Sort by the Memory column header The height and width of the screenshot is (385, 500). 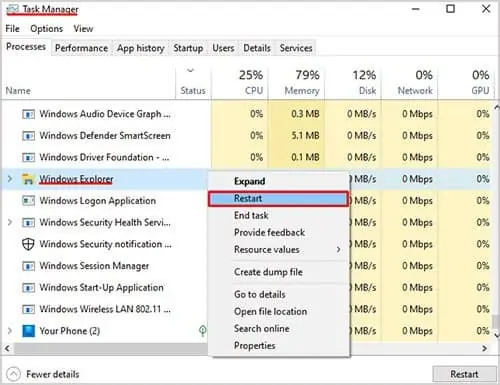point(296,83)
